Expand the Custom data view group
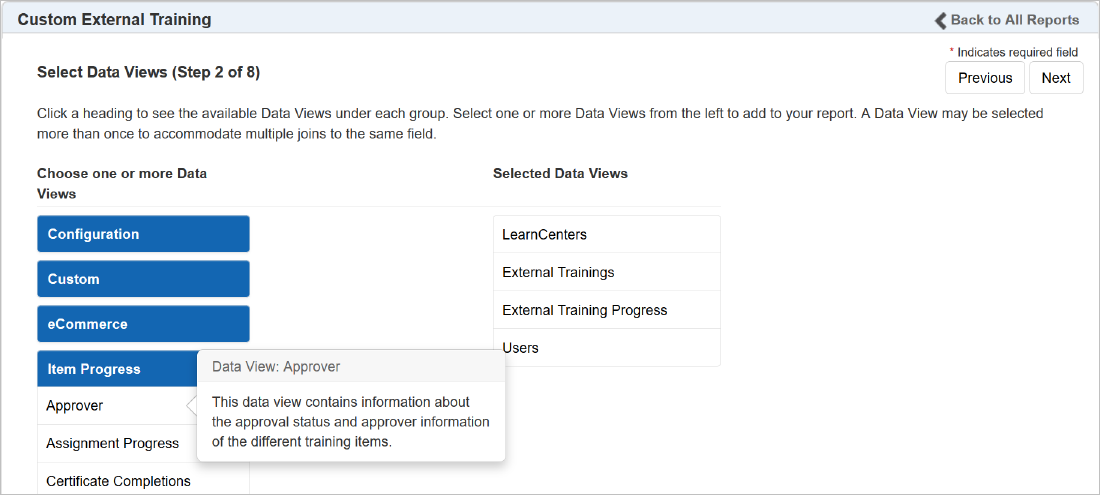Image resolution: width=1100 pixels, height=495 pixels. click(x=143, y=279)
